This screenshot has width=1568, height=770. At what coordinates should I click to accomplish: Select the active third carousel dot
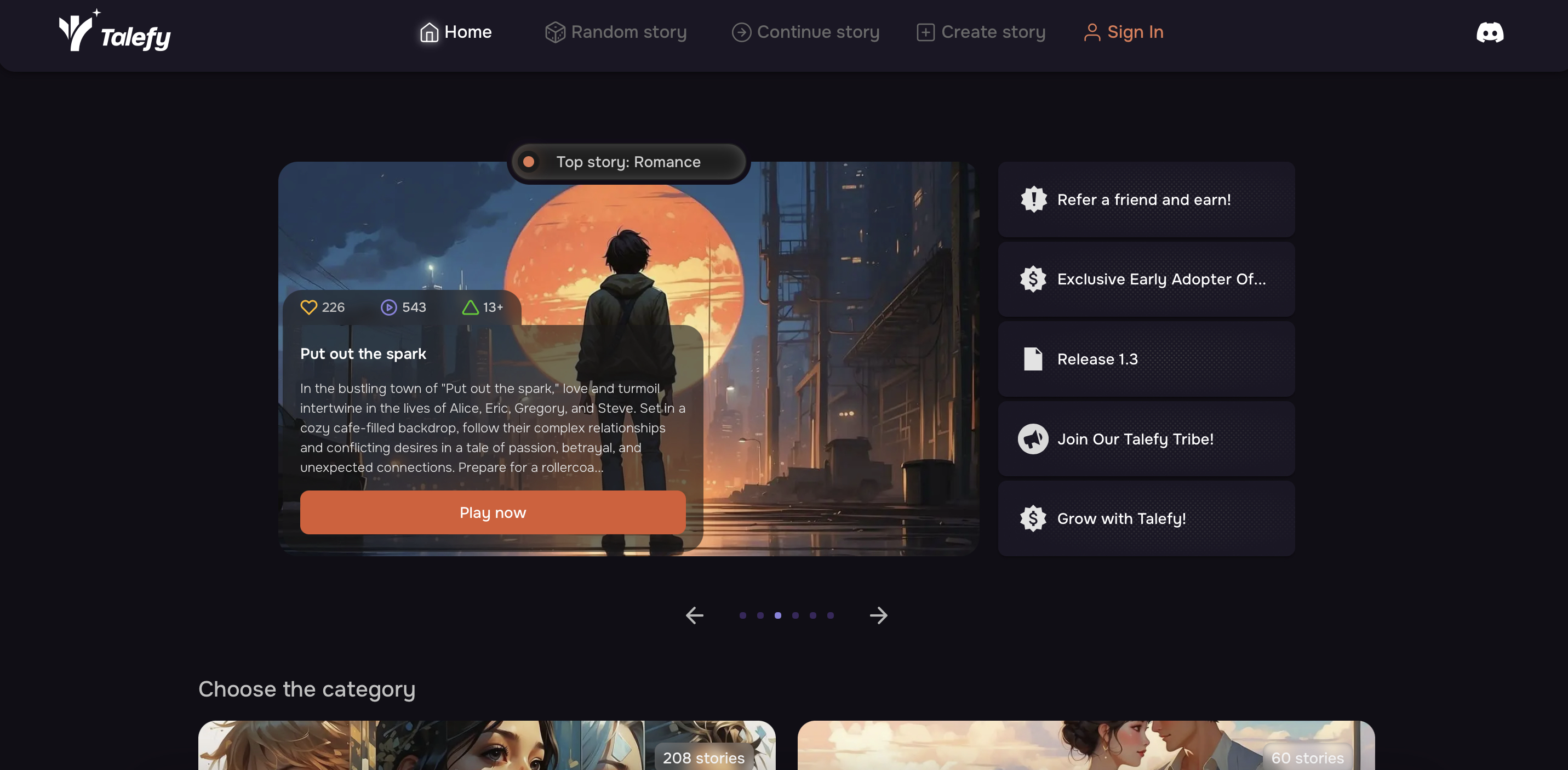tap(778, 615)
